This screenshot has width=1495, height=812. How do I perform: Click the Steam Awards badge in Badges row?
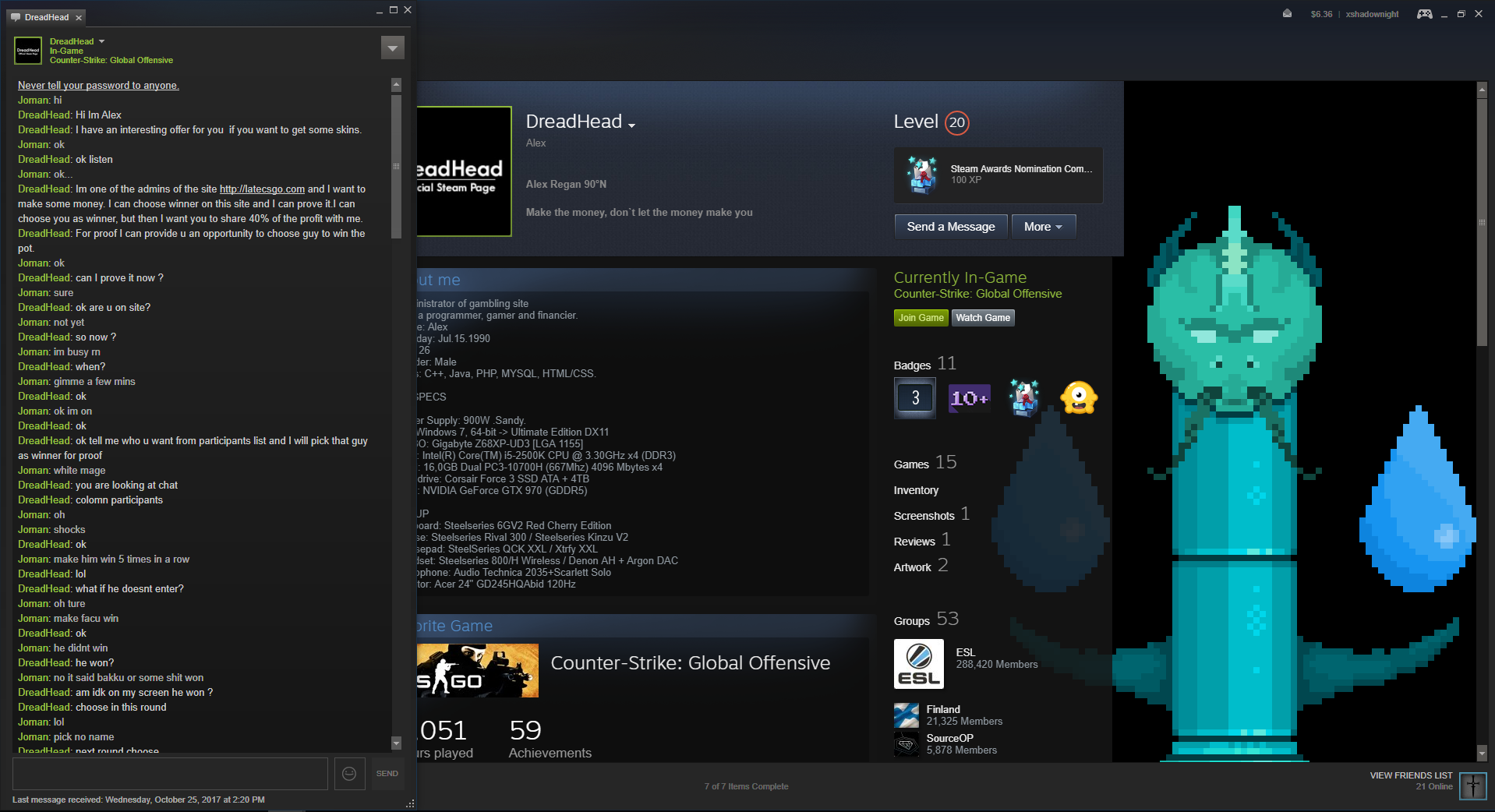(1024, 398)
